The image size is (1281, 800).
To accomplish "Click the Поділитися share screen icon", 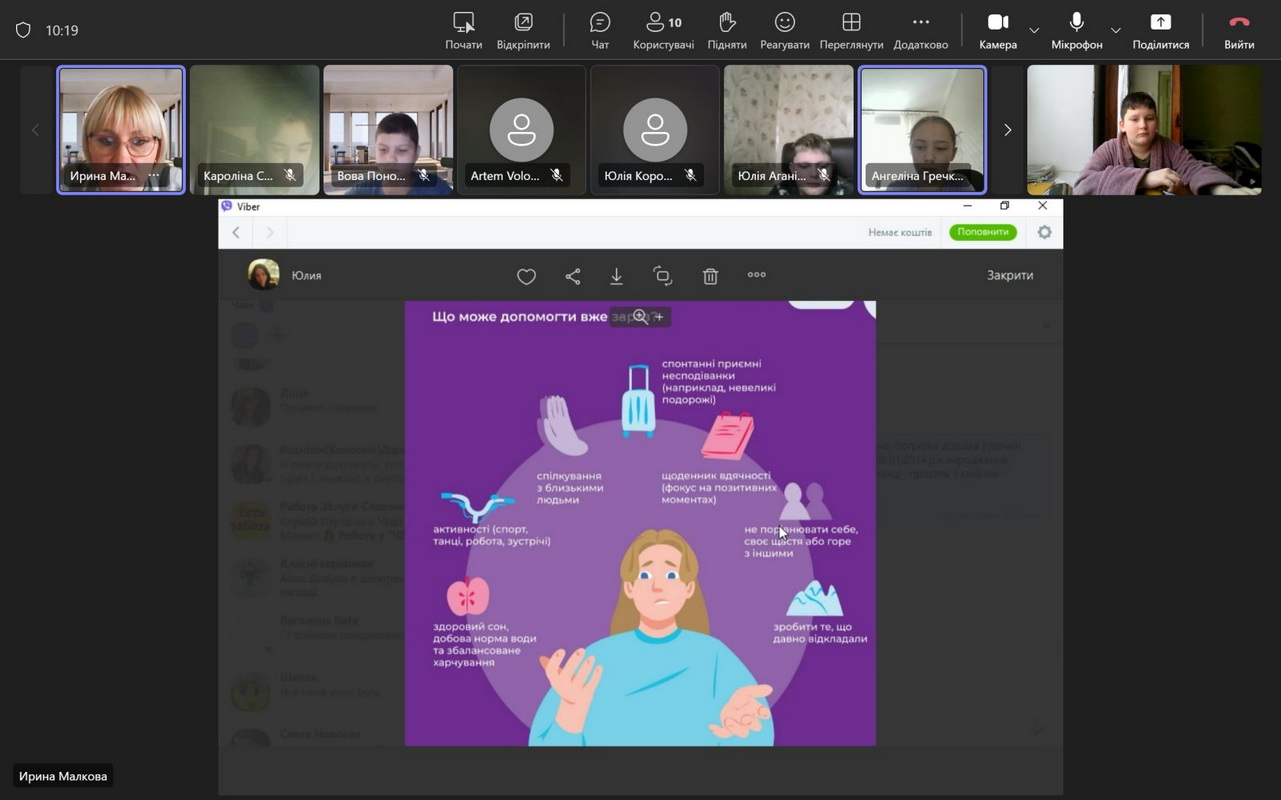I will (1160, 30).
